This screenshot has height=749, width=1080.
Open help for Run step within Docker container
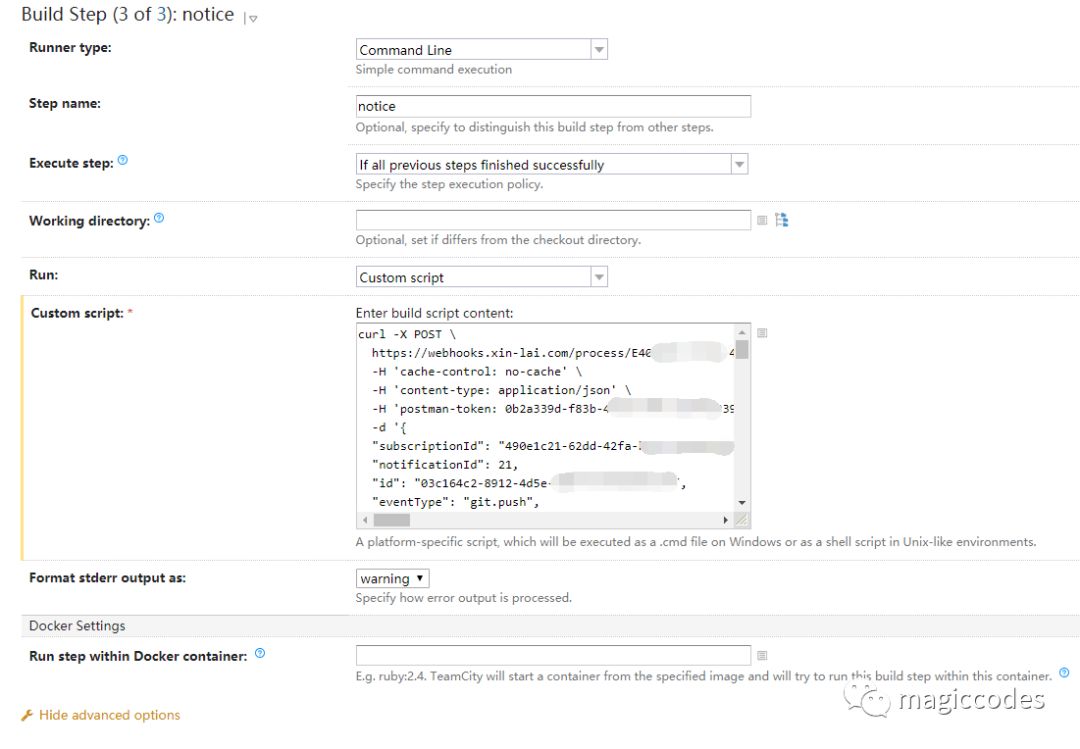tap(260, 653)
